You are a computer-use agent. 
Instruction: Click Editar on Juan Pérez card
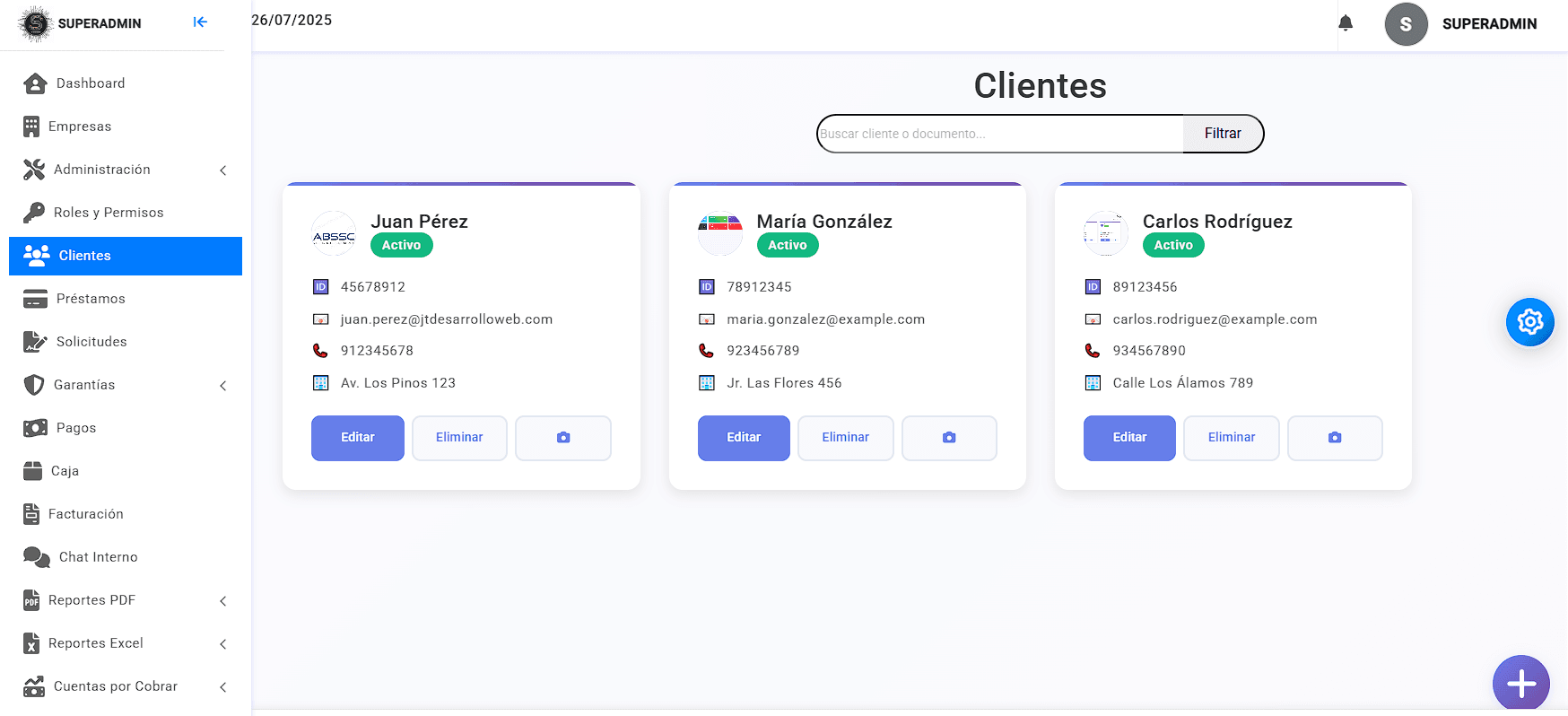[x=357, y=438]
